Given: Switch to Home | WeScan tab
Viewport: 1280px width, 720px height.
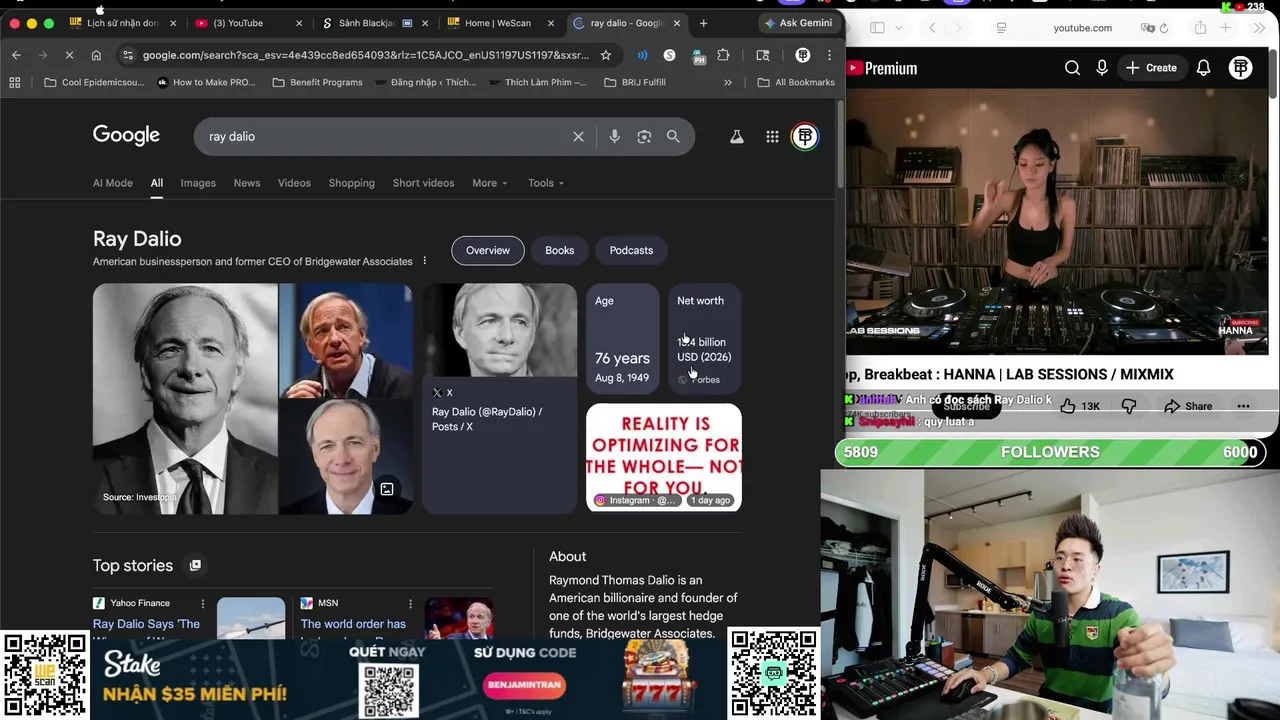Looking at the screenshot, I should click(498, 23).
